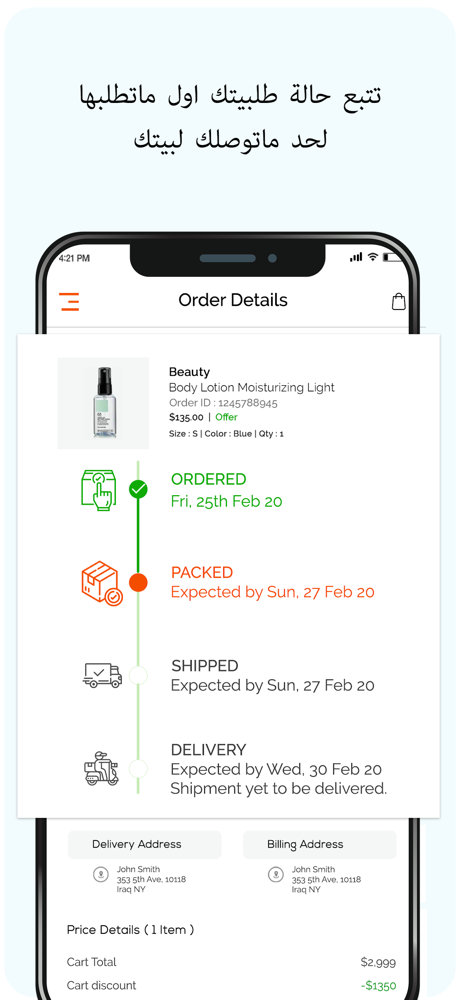Click the green Ordered checkmark marker
462x1000 pixels.
click(138, 490)
